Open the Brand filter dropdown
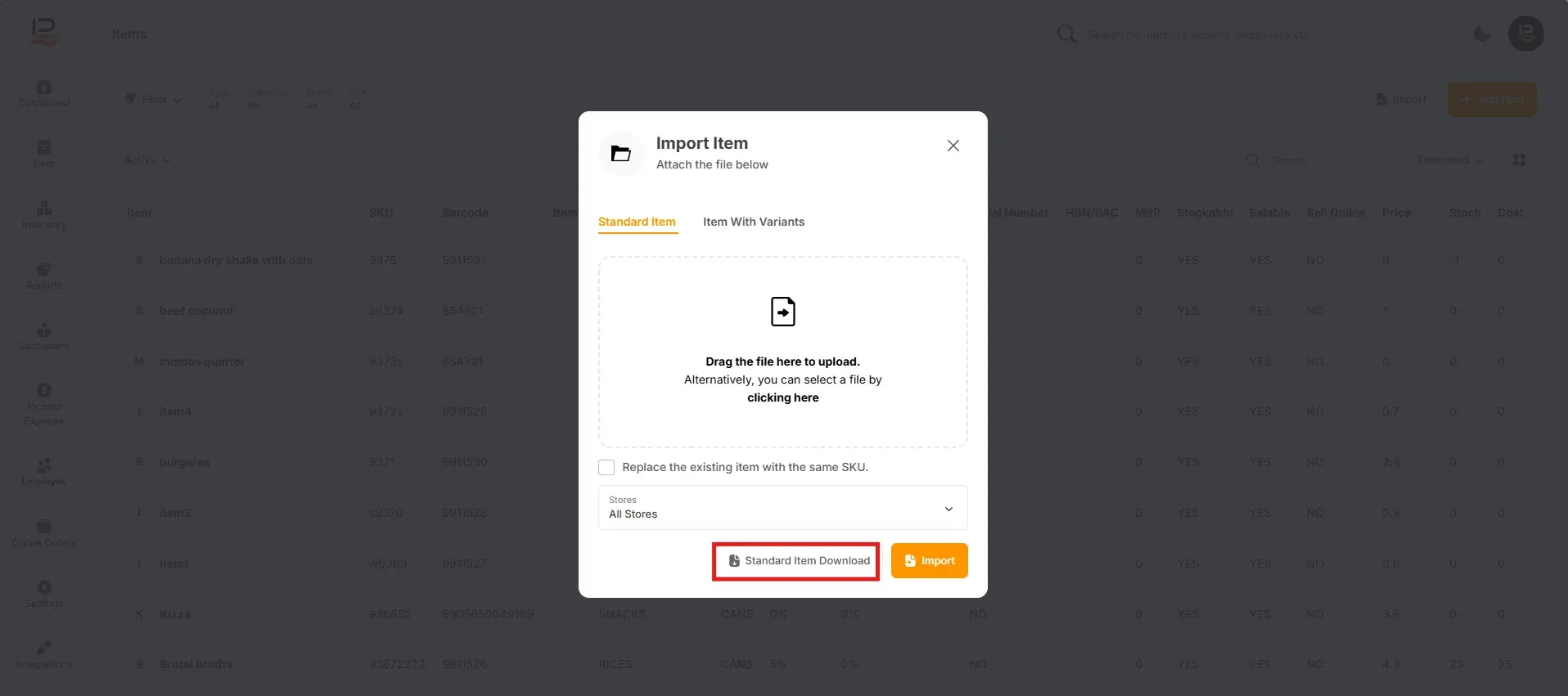Screen dimensions: 1568x696 (x=318, y=99)
